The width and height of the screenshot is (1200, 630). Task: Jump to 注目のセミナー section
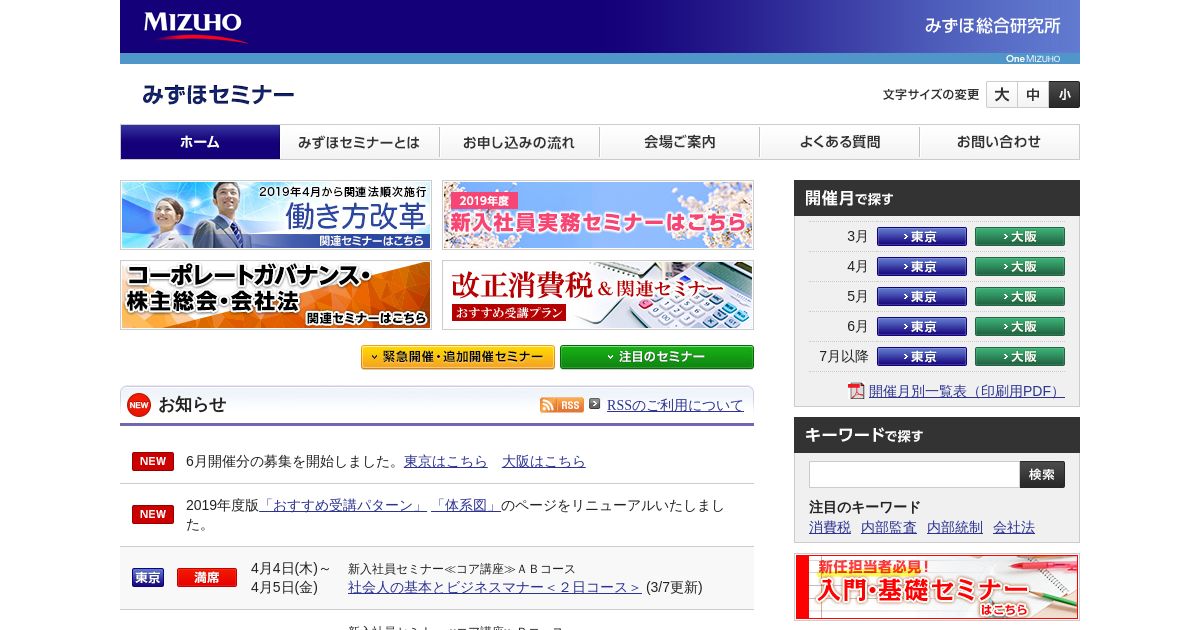pos(657,357)
